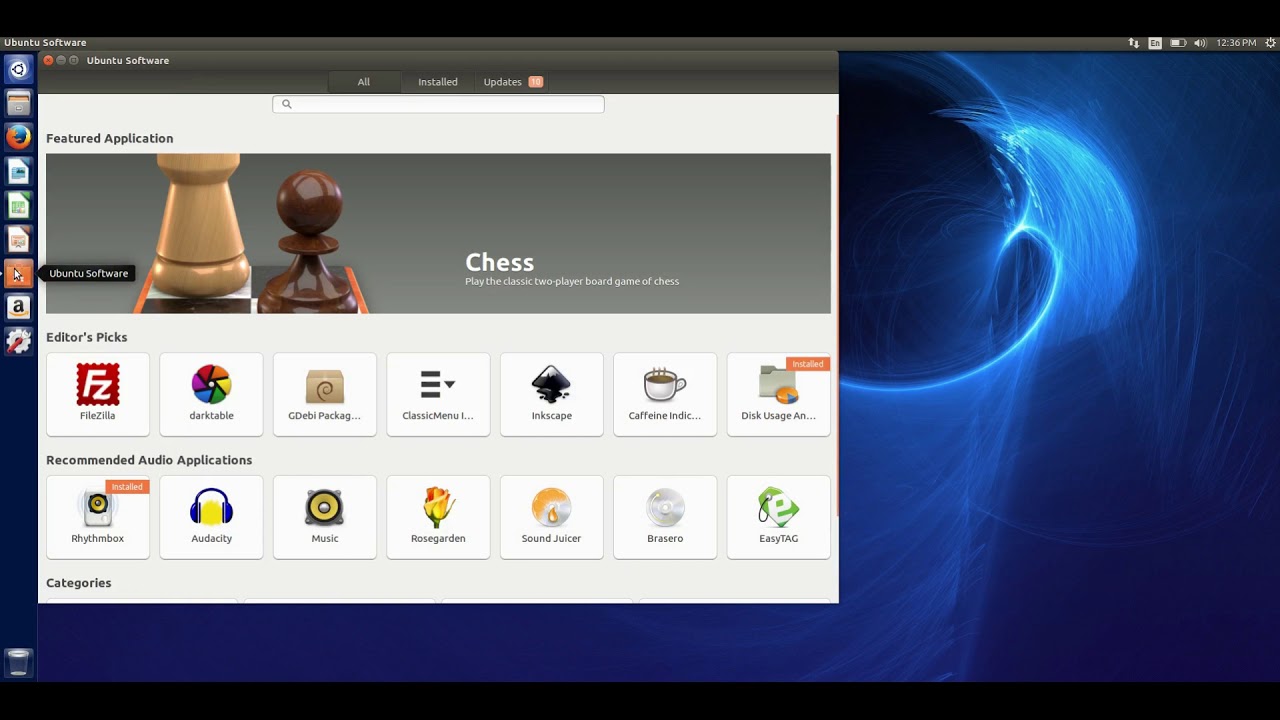The height and width of the screenshot is (720, 1280).
Task: Close the Ubuntu Software window
Action: 48,60
